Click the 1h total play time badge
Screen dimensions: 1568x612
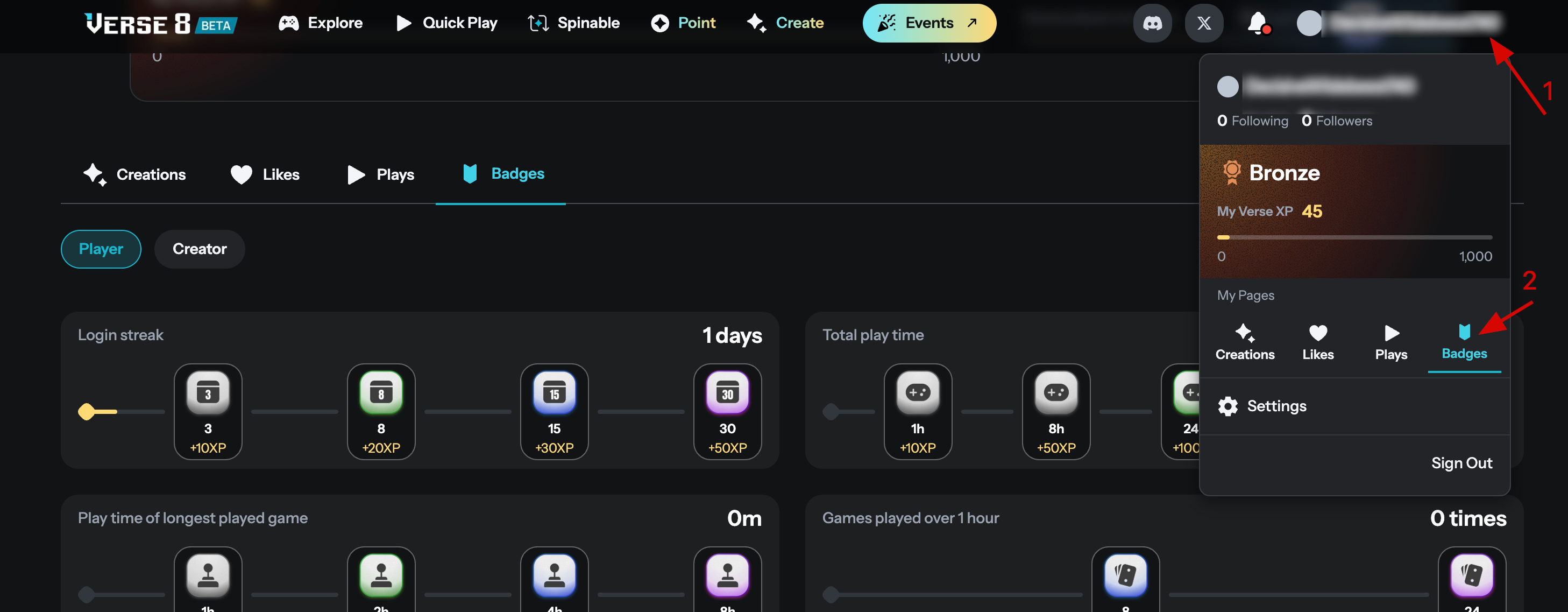(917, 411)
